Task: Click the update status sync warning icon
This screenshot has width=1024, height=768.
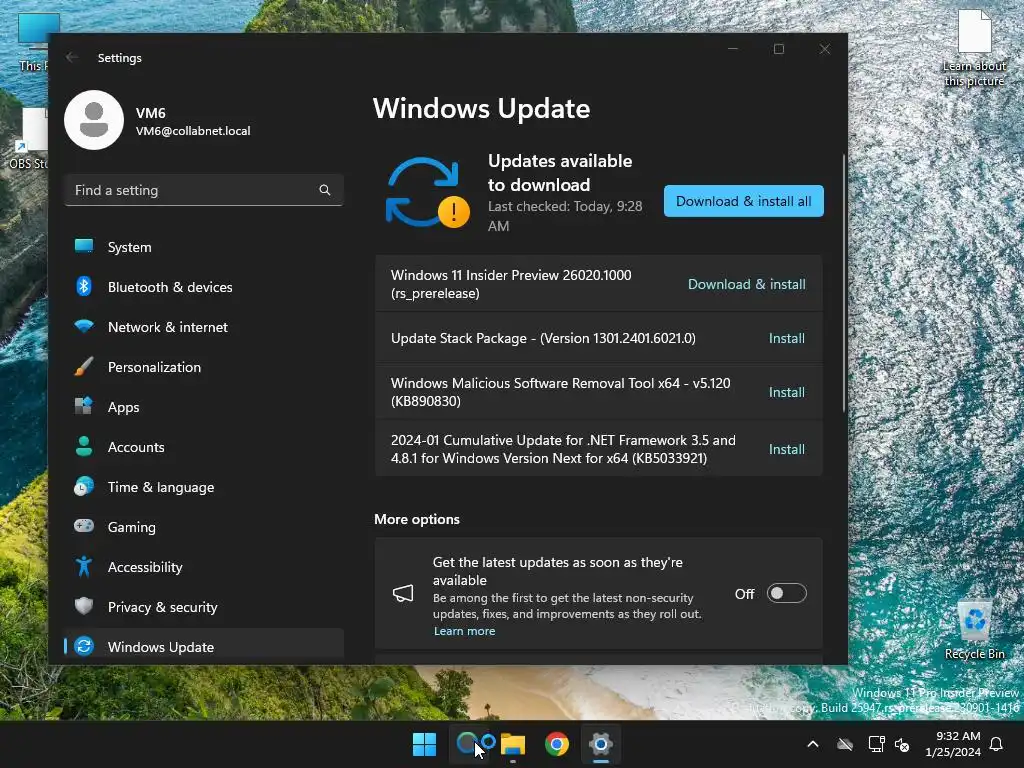Action: [427, 193]
